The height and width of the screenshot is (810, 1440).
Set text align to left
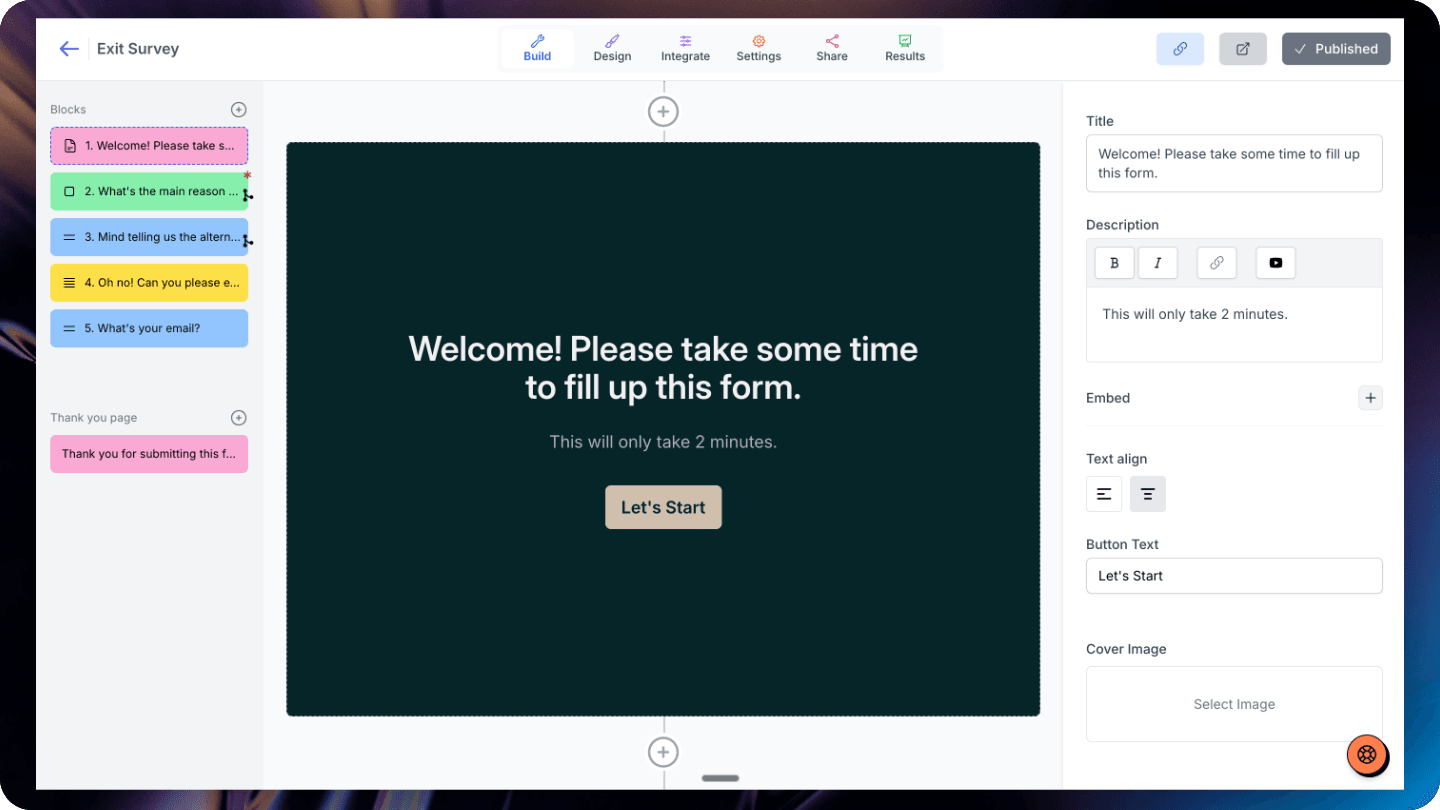[1104, 494]
